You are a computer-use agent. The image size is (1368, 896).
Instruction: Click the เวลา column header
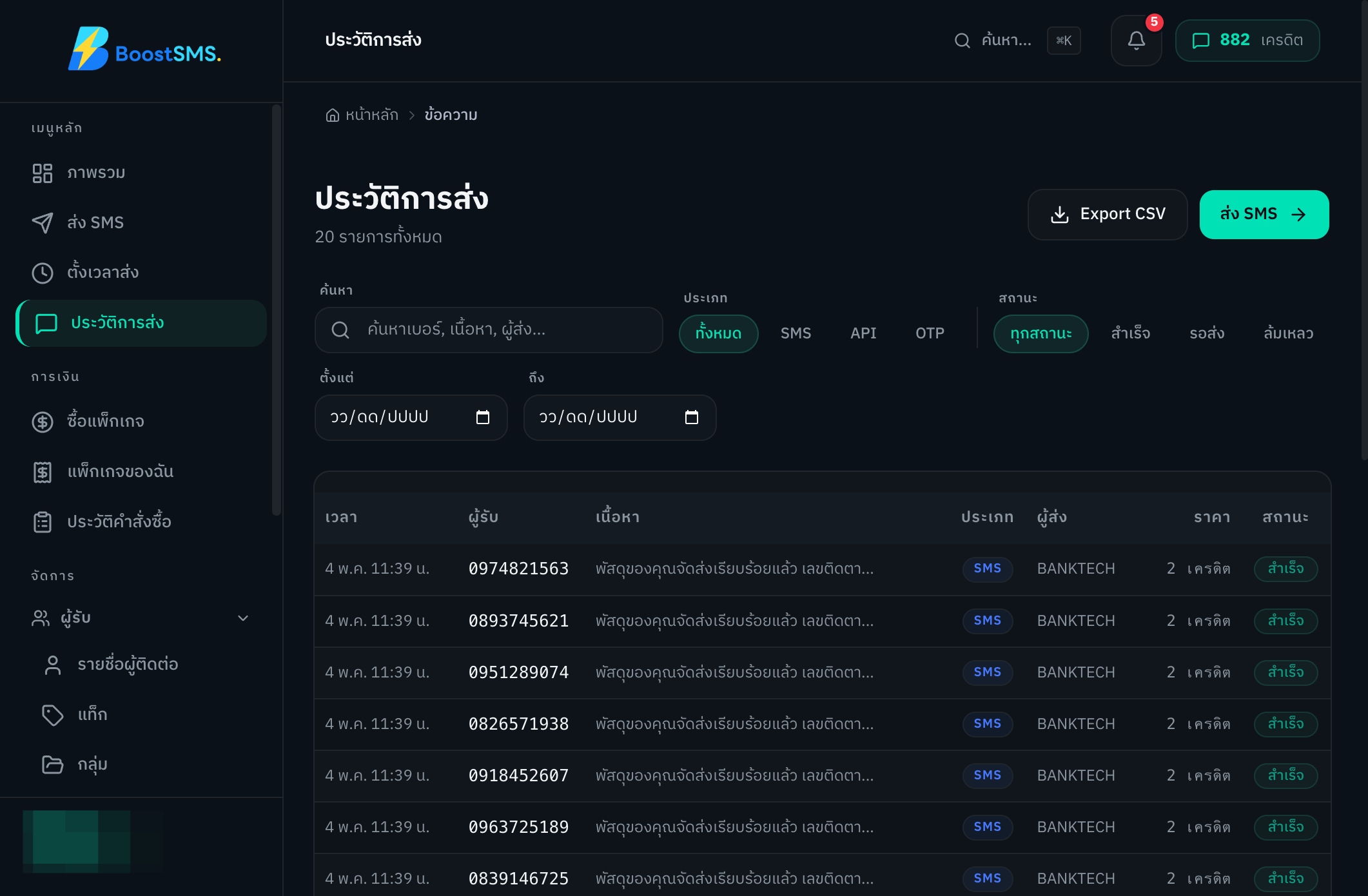(x=341, y=517)
